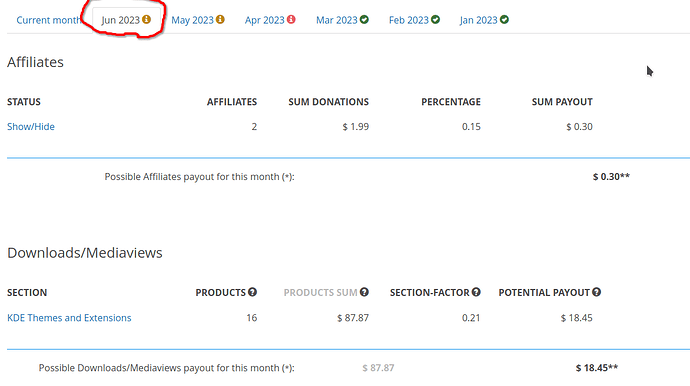The height and width of the screenshot is (386, 690).
Task: Click the products count value 16
Action: (x=252, y=318)
